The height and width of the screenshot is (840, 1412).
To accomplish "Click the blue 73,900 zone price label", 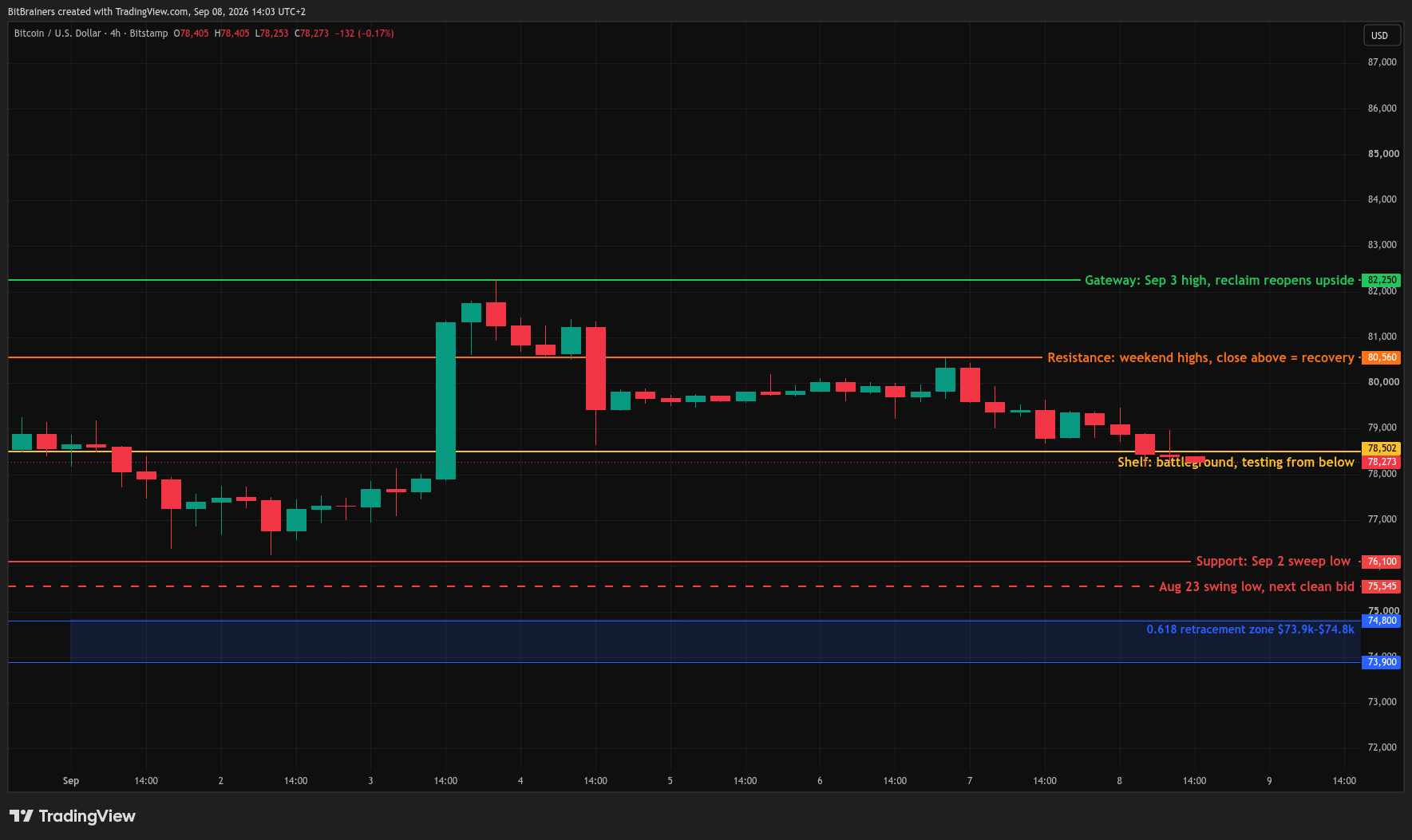I will coord(1382,662).
